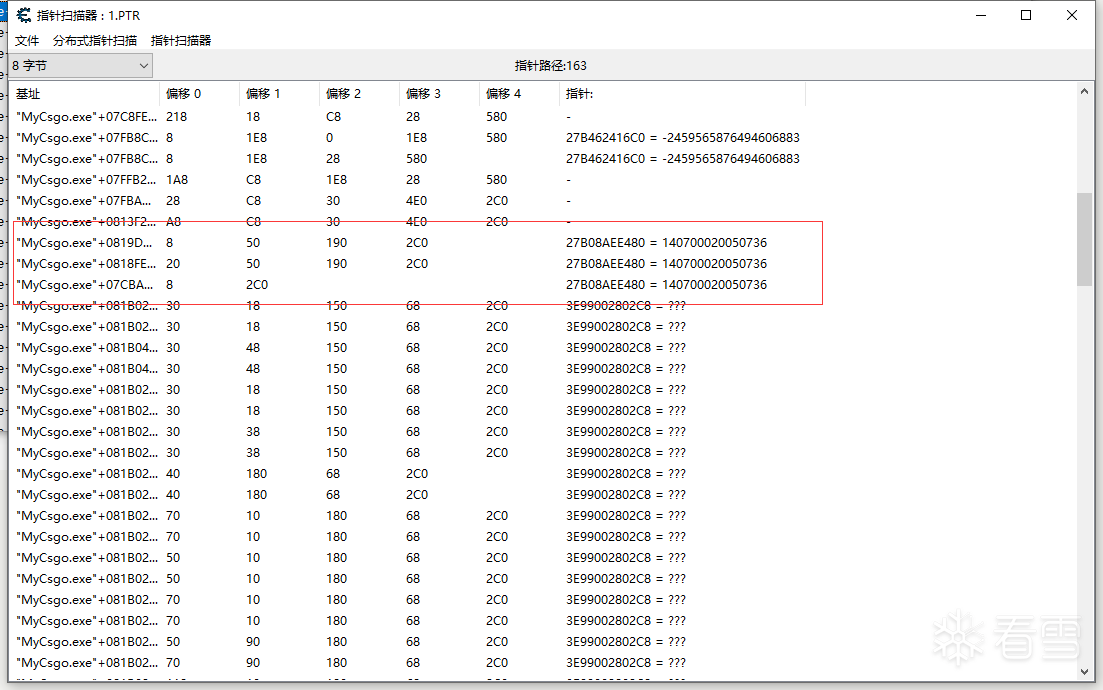The width and height of the screenshot is (1103, 690).
Task: Sort by the 偏移 3 column header
Action: pos(440,94)
